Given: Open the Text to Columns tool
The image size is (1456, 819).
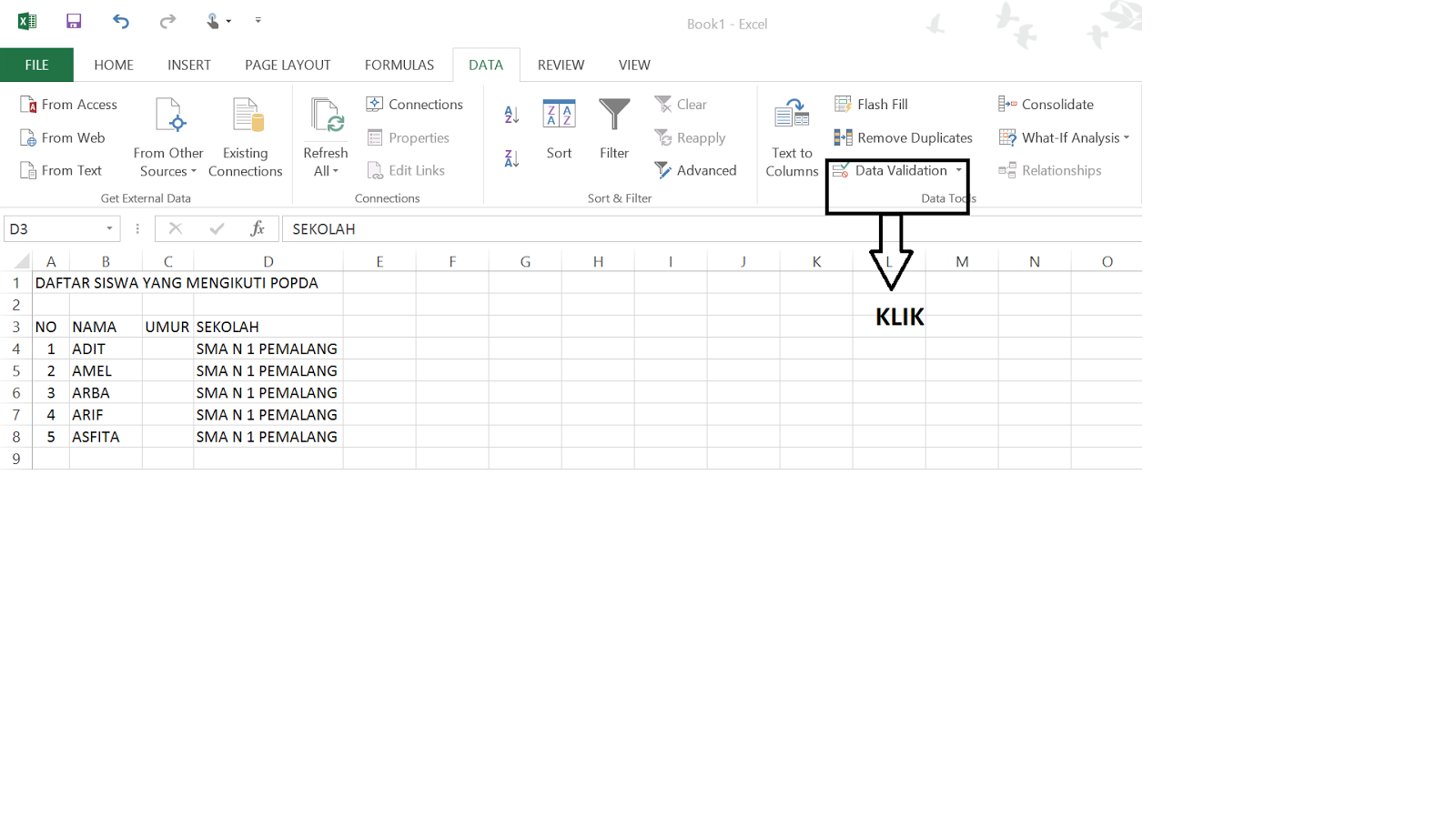Looking at the screenshot, I should click(x=791, y=136).
